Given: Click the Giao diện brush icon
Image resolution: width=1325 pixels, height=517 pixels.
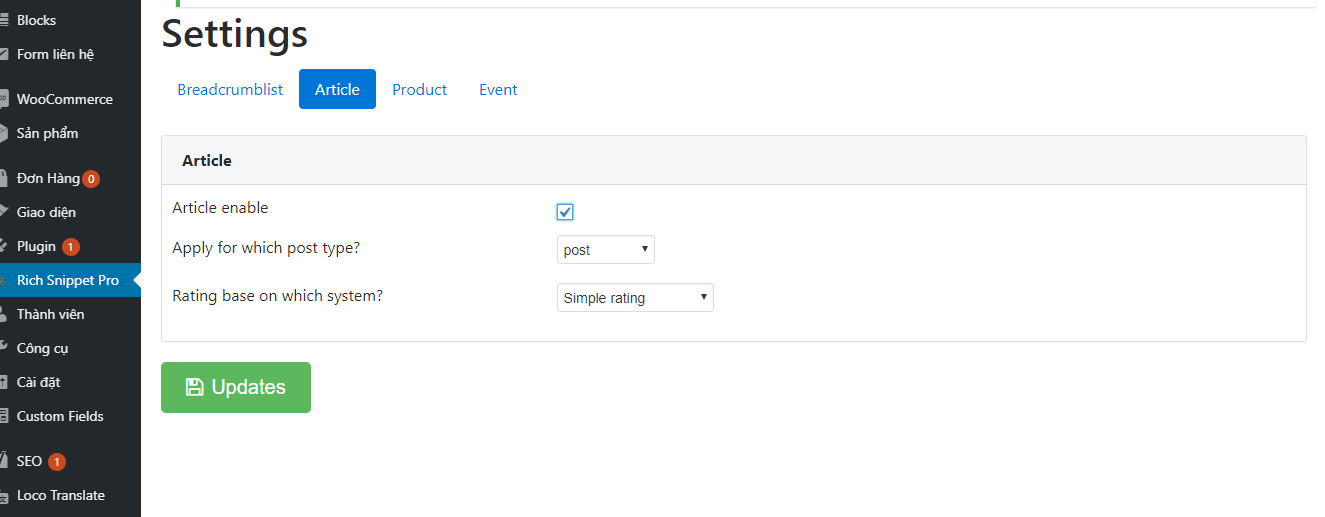Looking at the screenshot, I should (x=4, y=212).
